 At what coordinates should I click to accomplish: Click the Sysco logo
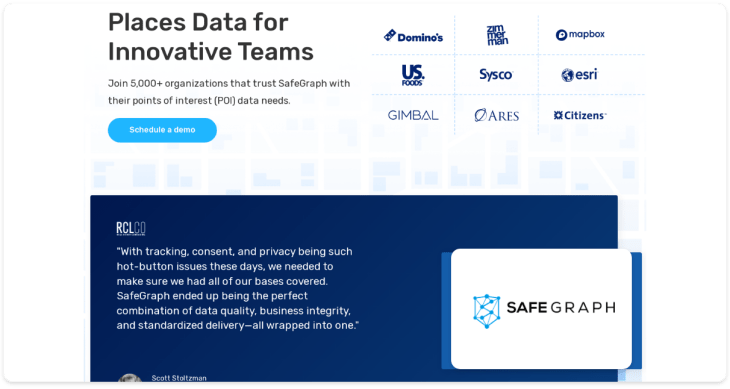(x=496, y=74)
